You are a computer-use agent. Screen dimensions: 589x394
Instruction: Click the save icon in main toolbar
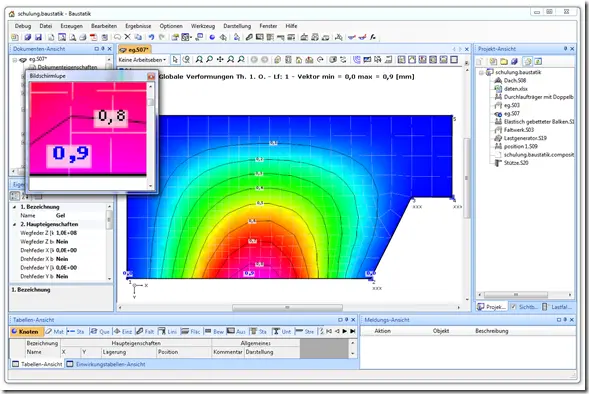38,37
